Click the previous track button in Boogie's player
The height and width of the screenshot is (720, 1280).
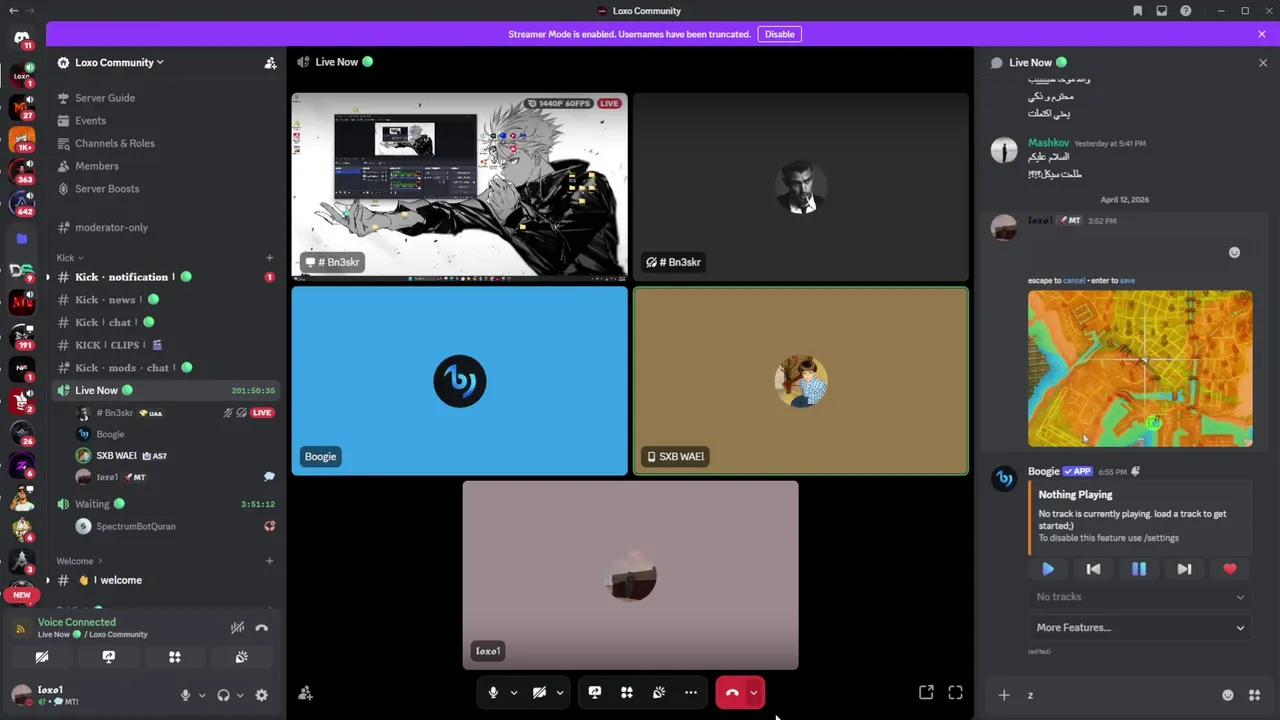point(1093,569)
